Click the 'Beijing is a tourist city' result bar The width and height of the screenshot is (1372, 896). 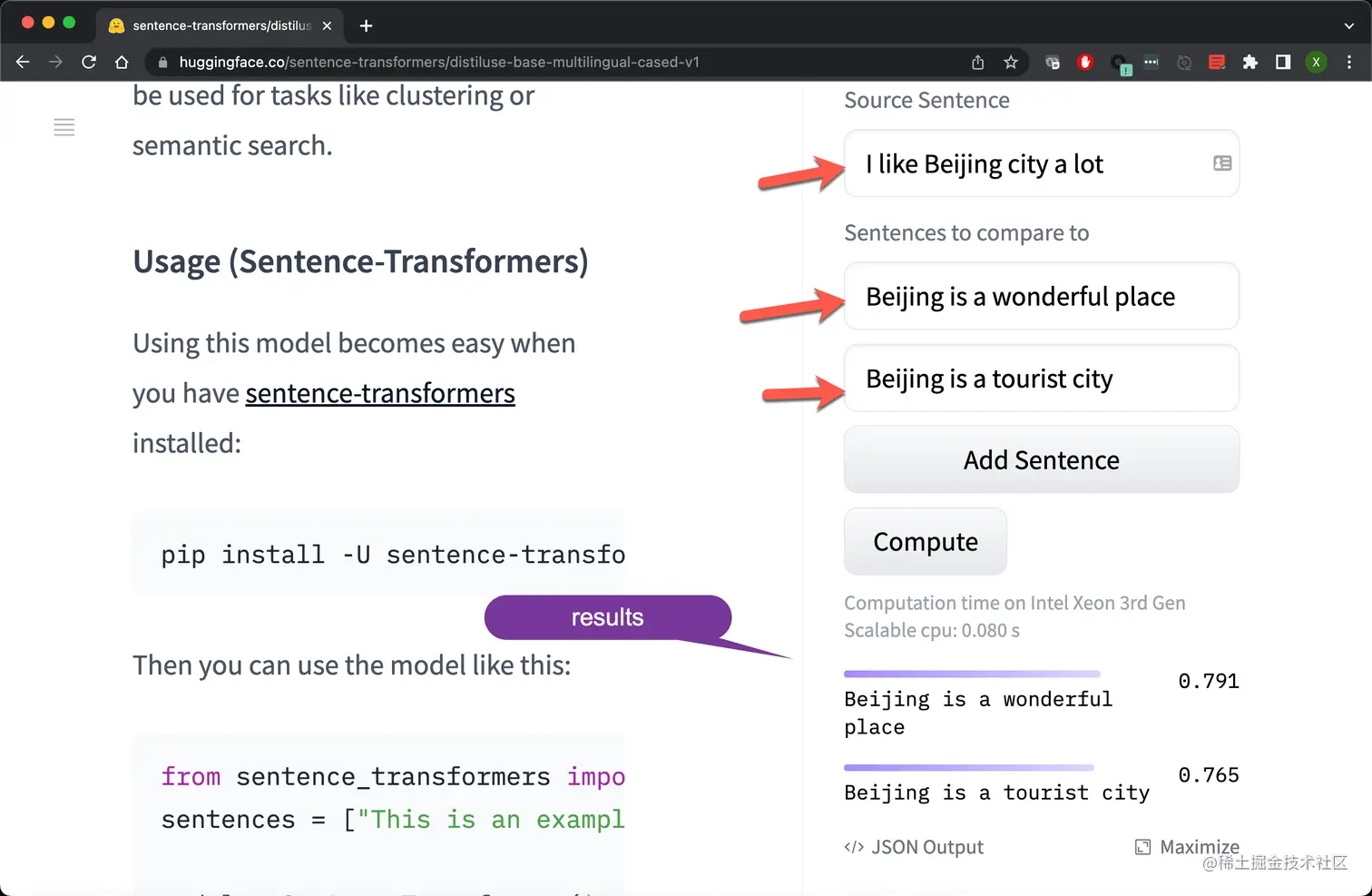point(969,768)
